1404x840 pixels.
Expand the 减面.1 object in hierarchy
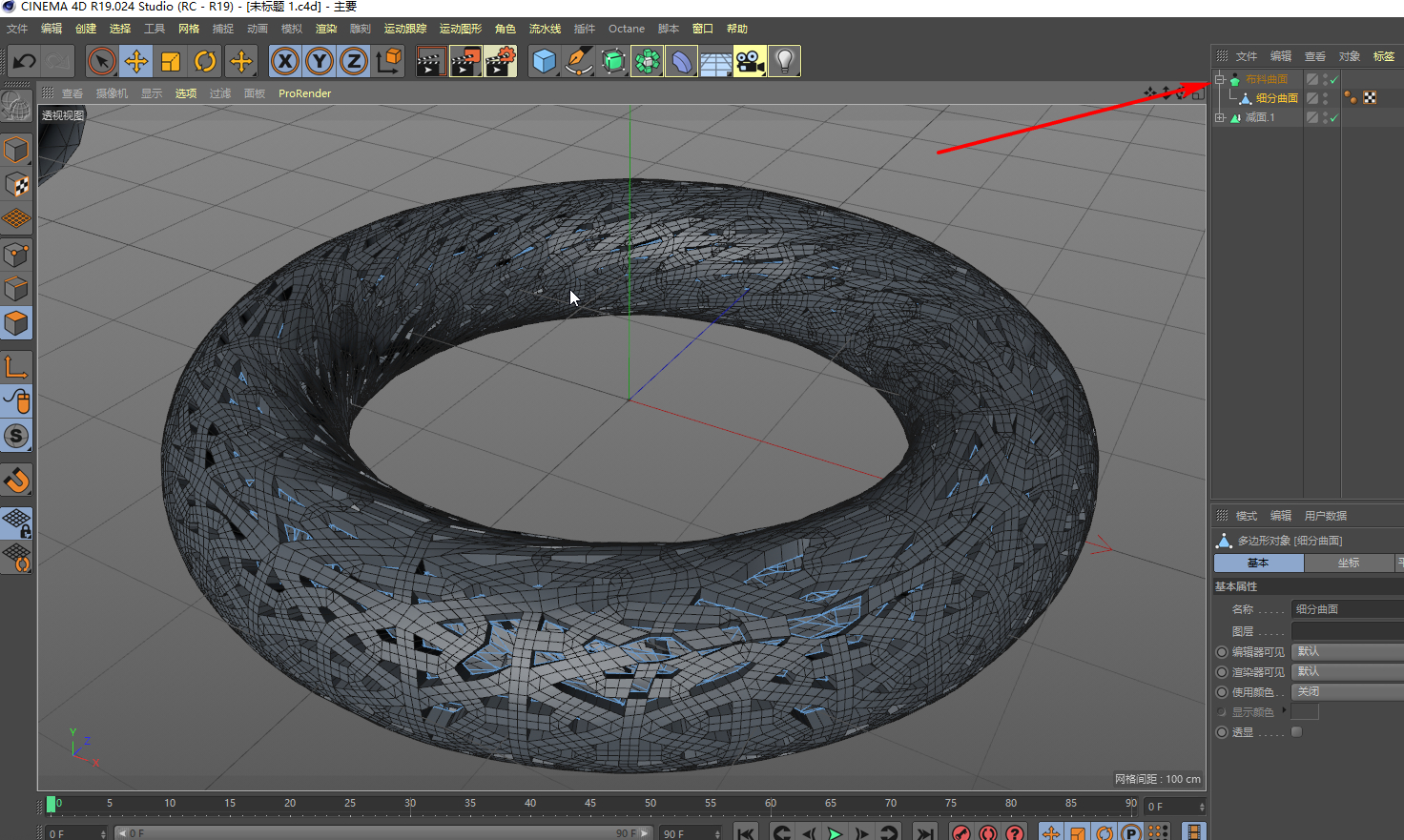[1219, 117]
